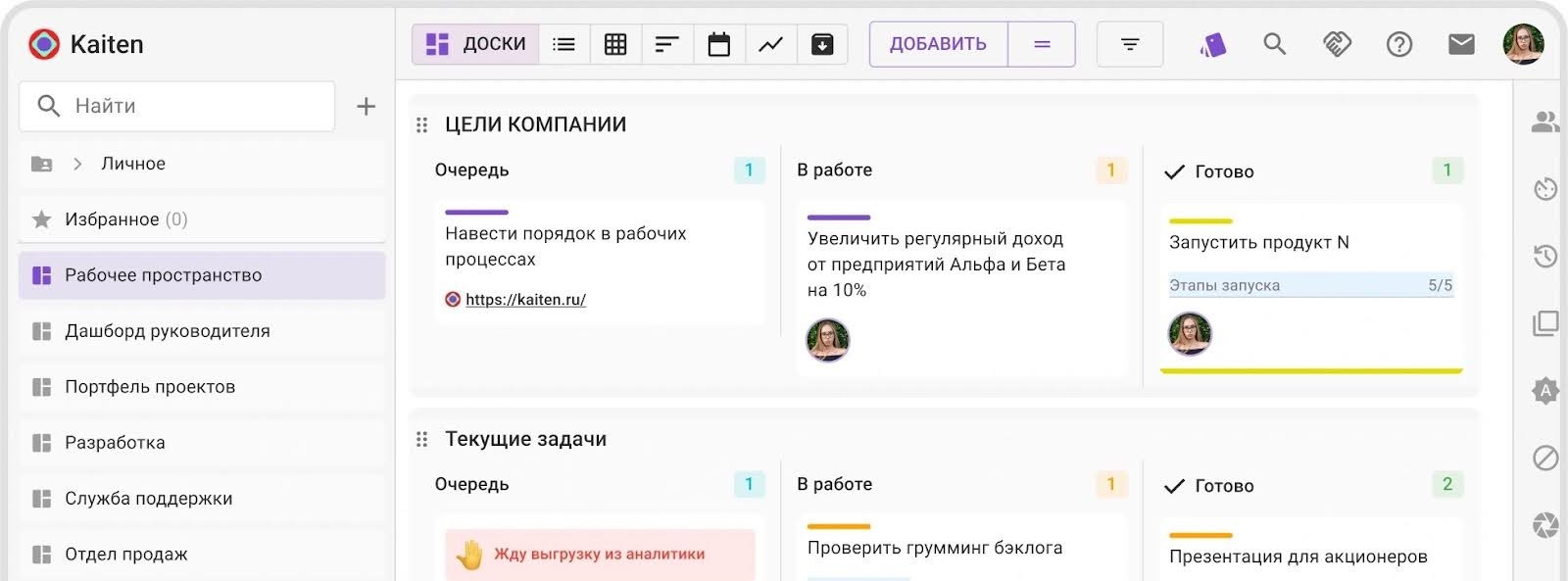Click the star icon beside Избранное
The width and height of the screenshot is (1568, 581).
coord(41,219)
